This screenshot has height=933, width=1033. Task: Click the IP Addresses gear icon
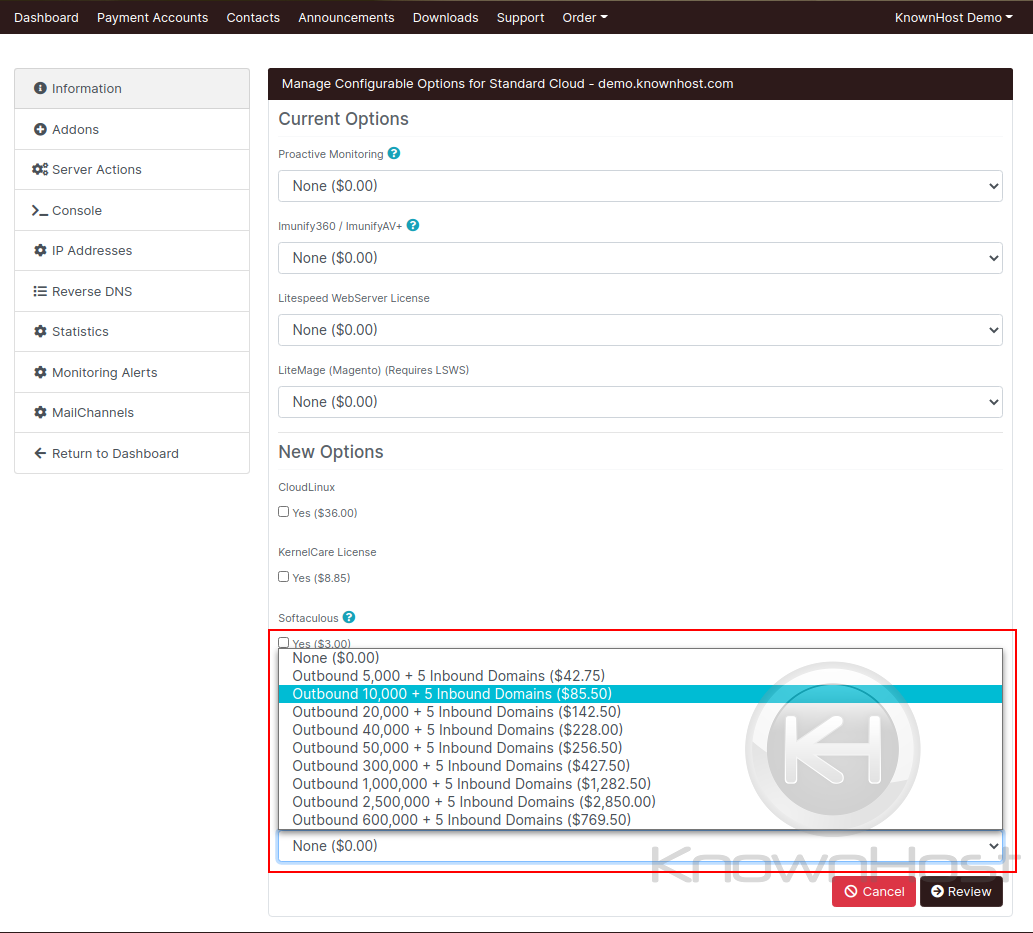coord(40,250)
